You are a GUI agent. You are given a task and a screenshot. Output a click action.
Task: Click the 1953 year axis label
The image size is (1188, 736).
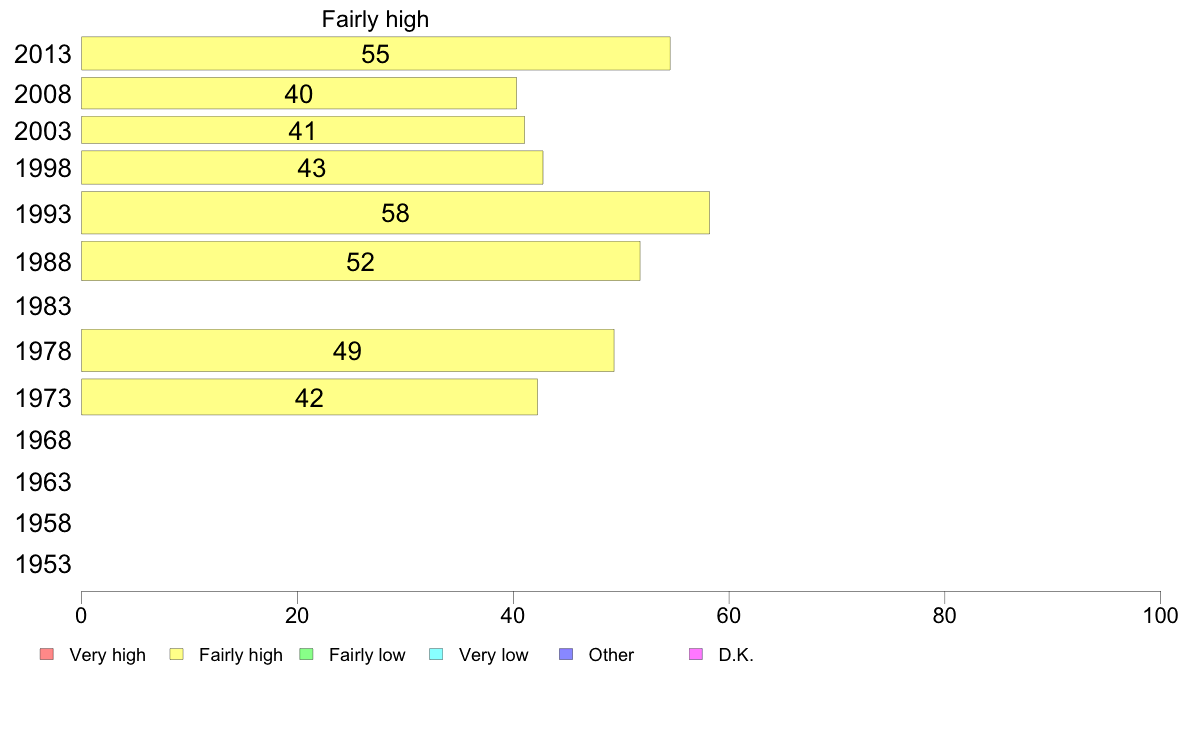(43, 564)
